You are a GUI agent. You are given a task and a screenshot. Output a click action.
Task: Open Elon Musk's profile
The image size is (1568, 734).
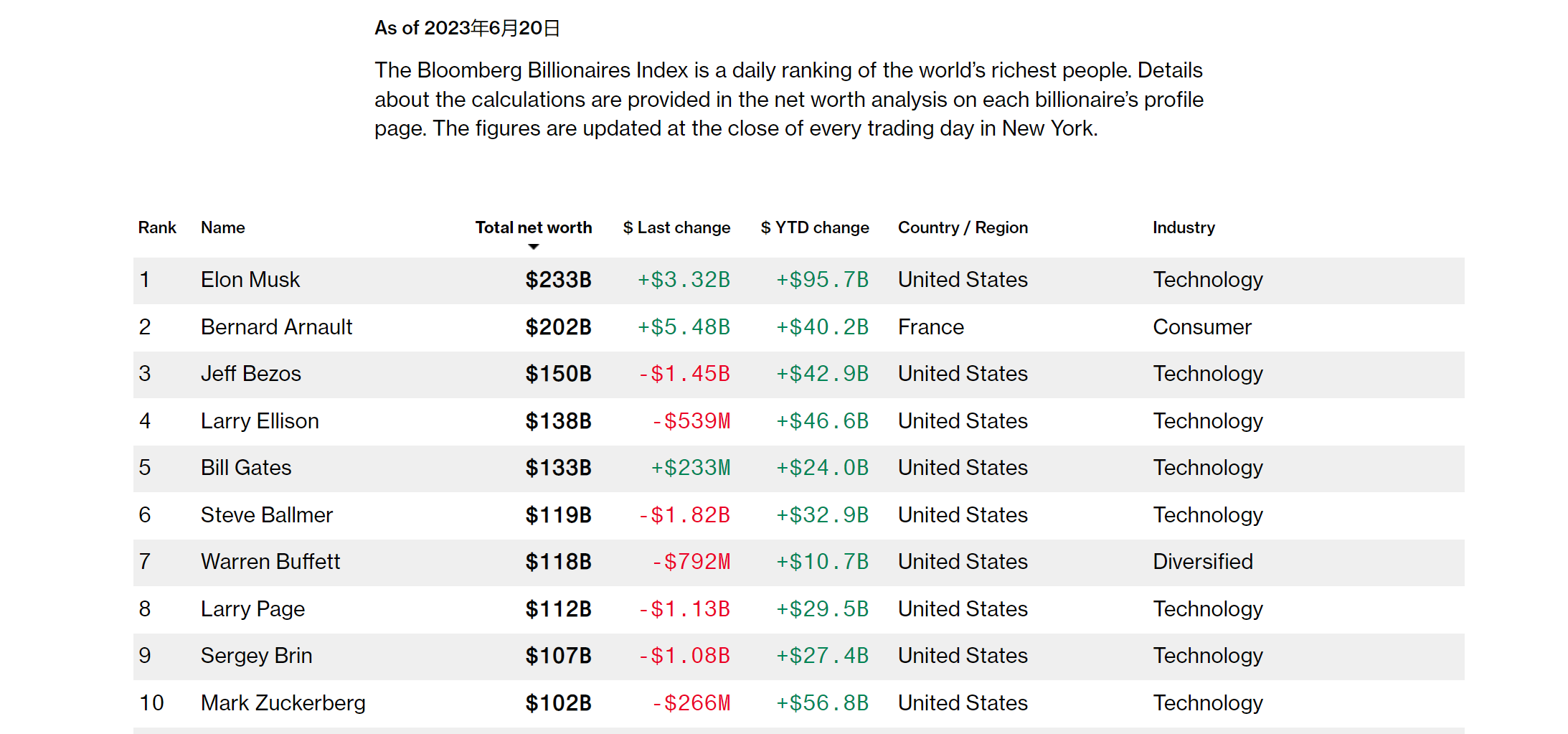pyautogui.click(x=250, y=280)
